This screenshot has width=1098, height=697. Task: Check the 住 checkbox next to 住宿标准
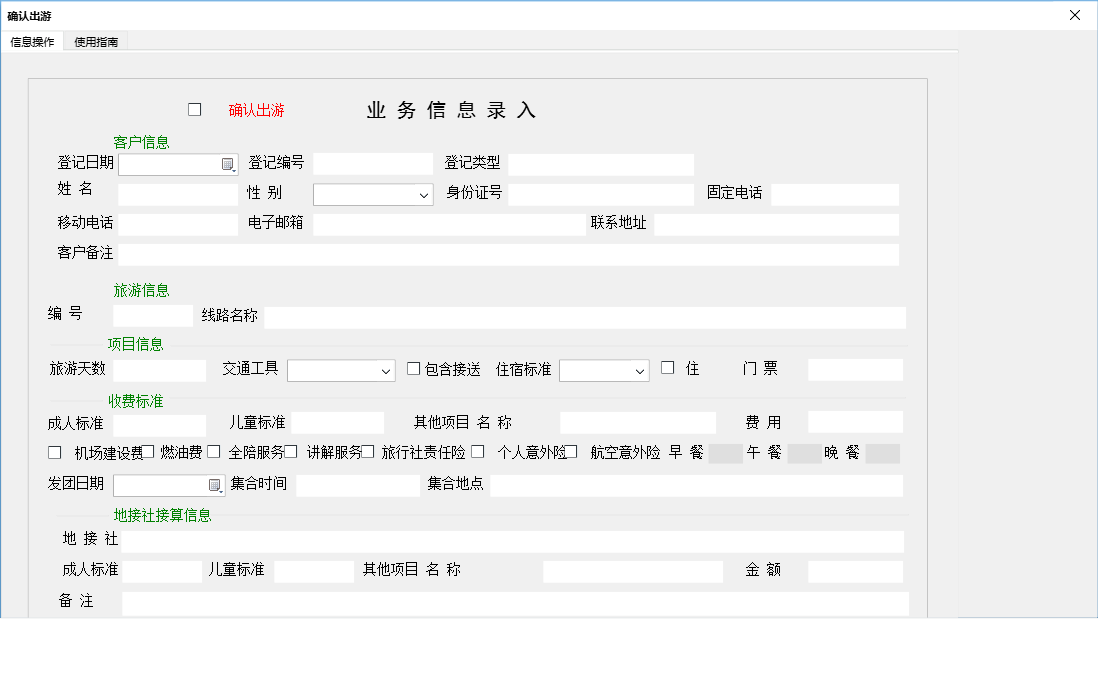[x=668, y=368]
